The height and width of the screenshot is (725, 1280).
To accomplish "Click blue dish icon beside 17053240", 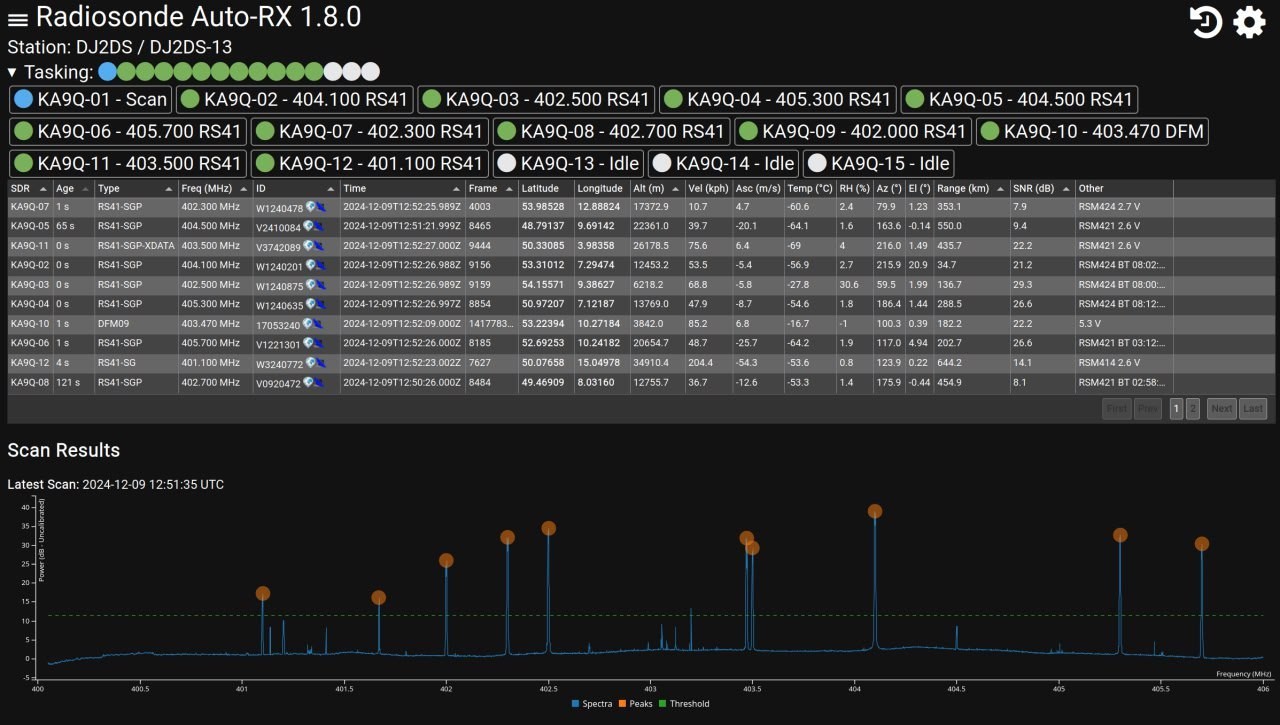I will click(x=320, y=324).
